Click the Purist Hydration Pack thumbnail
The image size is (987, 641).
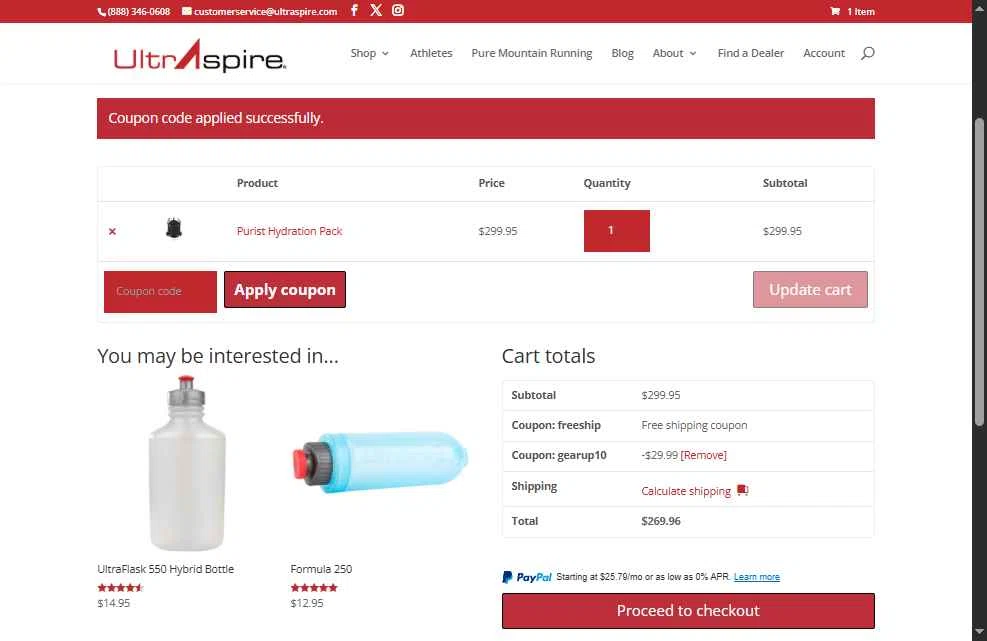point(174,228)
